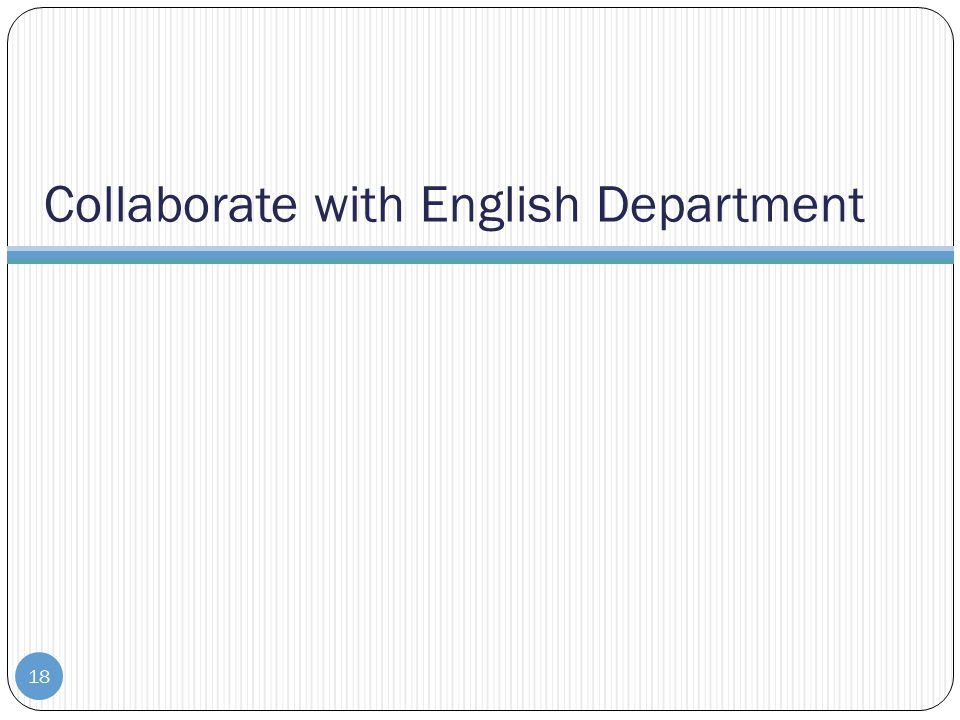Click the final t of Department
This screenshot has height=720, width=960.
[x=857, y=206]
